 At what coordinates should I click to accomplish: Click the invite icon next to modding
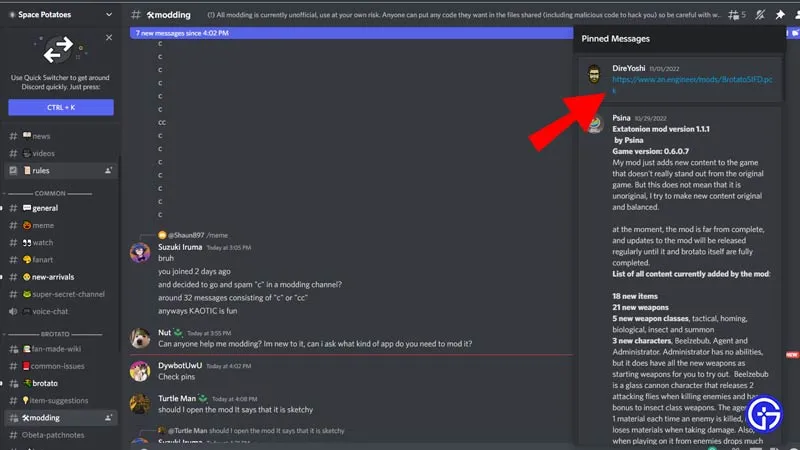[x=108, y=418]
